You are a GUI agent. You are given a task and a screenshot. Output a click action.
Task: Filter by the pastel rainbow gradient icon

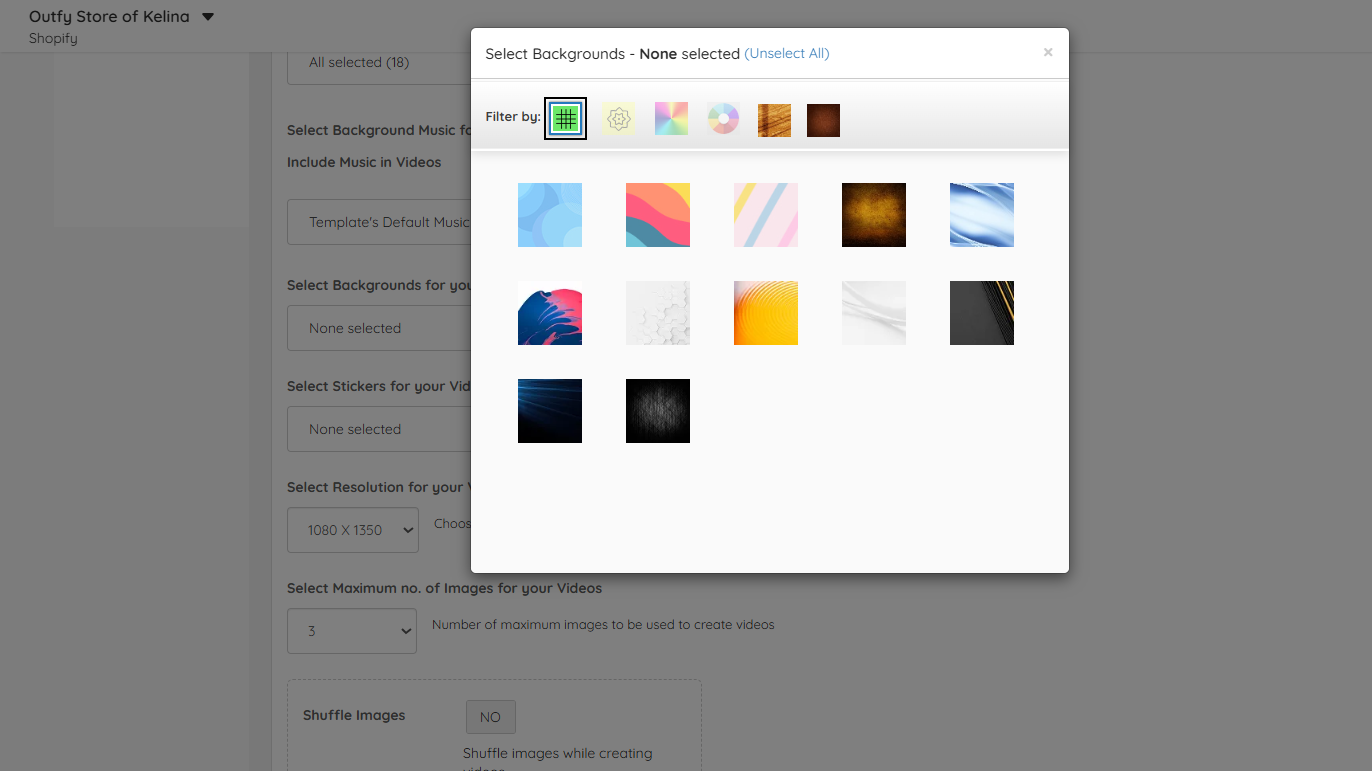coord(671,119)
